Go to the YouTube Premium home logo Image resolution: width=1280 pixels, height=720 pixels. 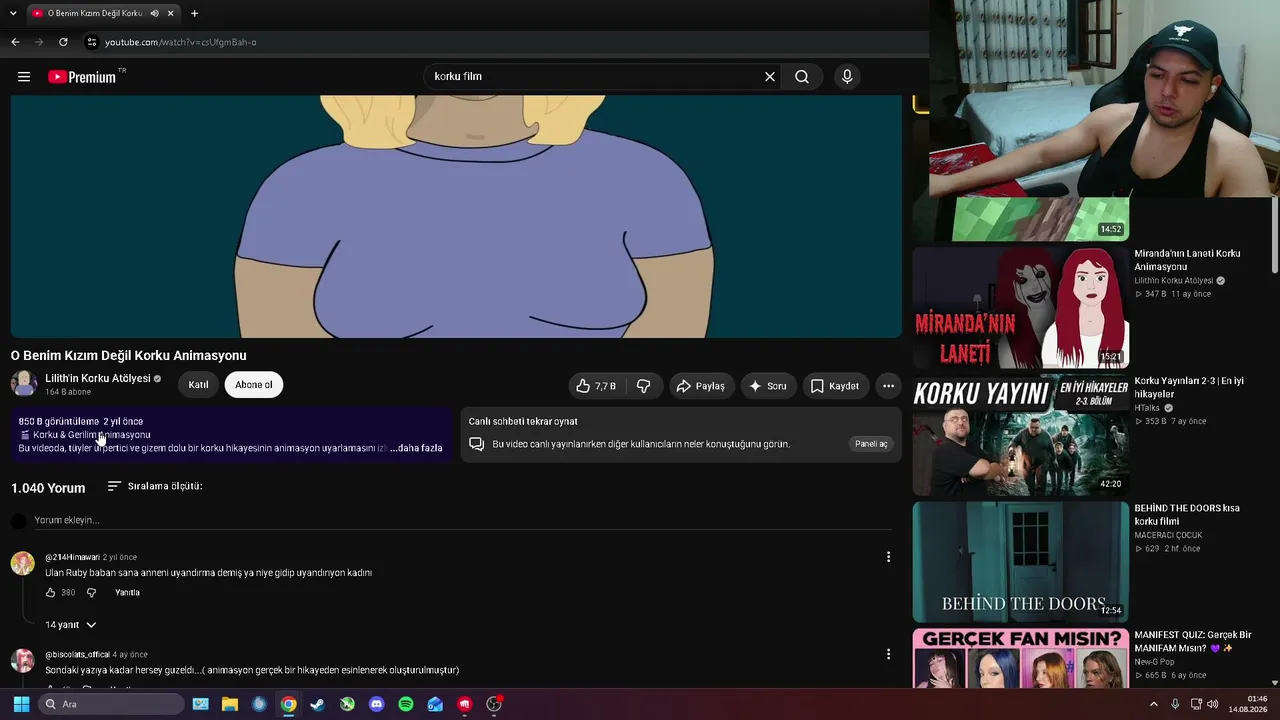[x=83, y=77]
